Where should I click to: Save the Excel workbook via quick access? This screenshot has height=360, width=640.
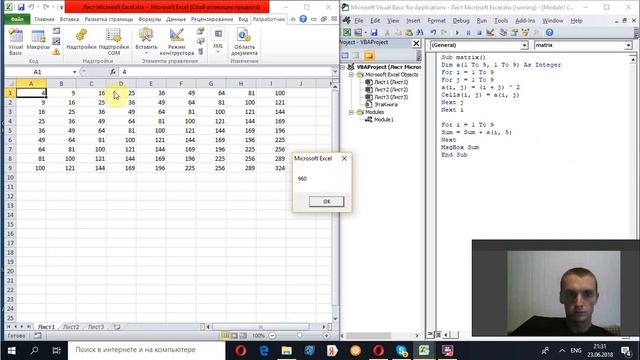click(x=21, y=7)
